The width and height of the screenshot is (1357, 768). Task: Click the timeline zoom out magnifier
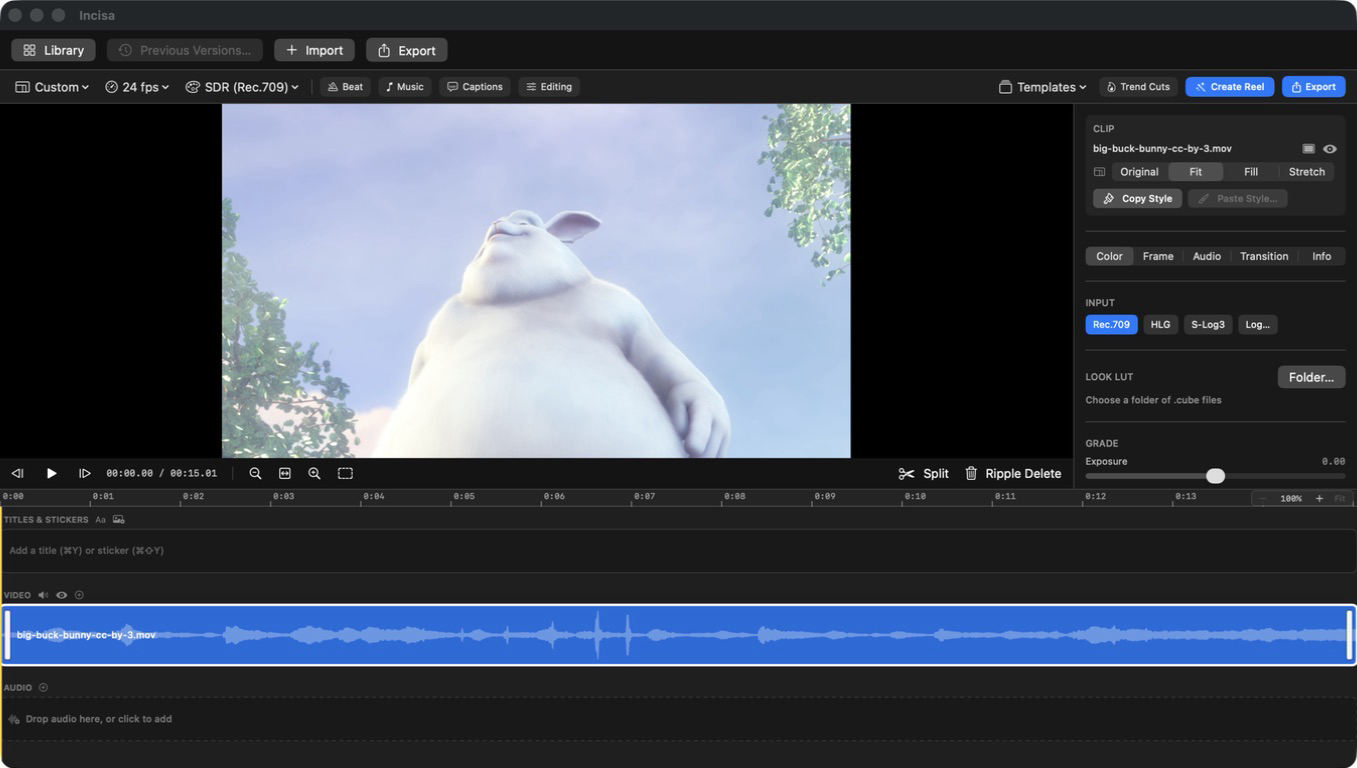255,473
